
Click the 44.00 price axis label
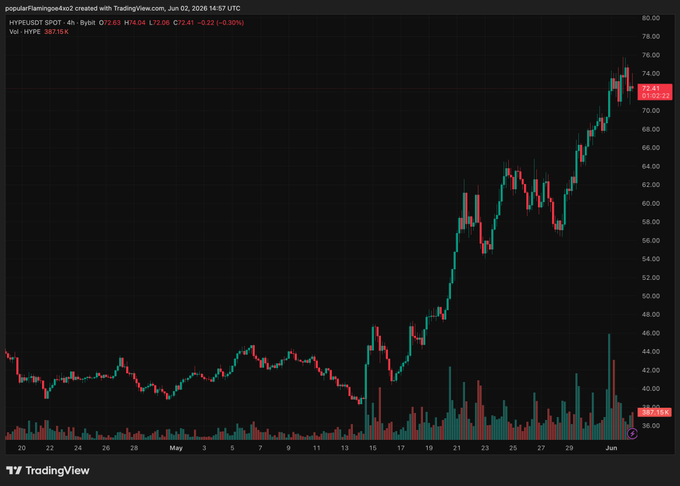pyautogui.click(x=651, y=352)
